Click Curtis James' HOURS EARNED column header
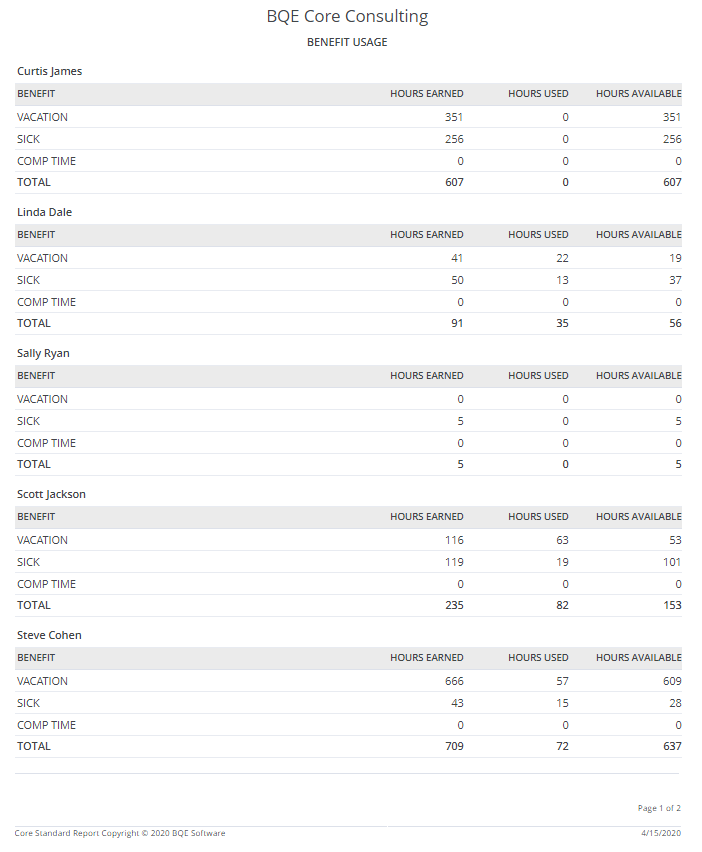Image resolution: width=702 pixels, height=852 pixels. (427, 93)
